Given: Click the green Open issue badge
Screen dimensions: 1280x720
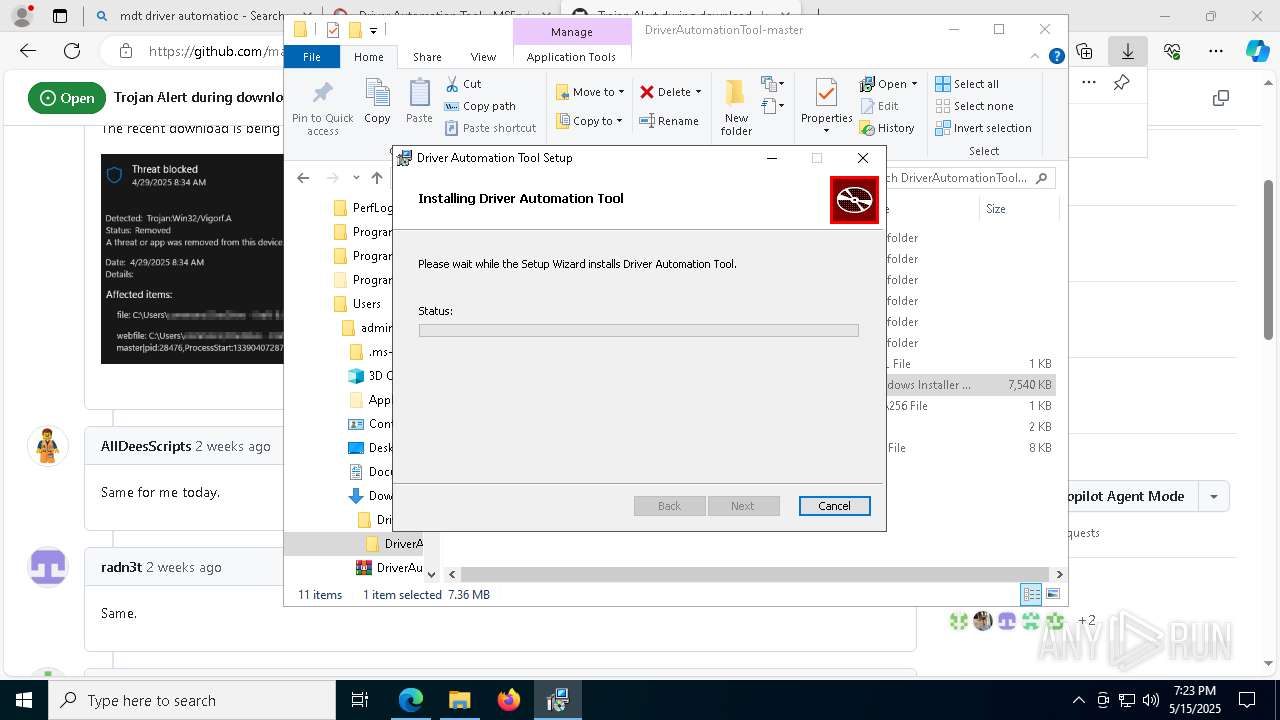Looking at the screenshot, I should pos(67,98).
